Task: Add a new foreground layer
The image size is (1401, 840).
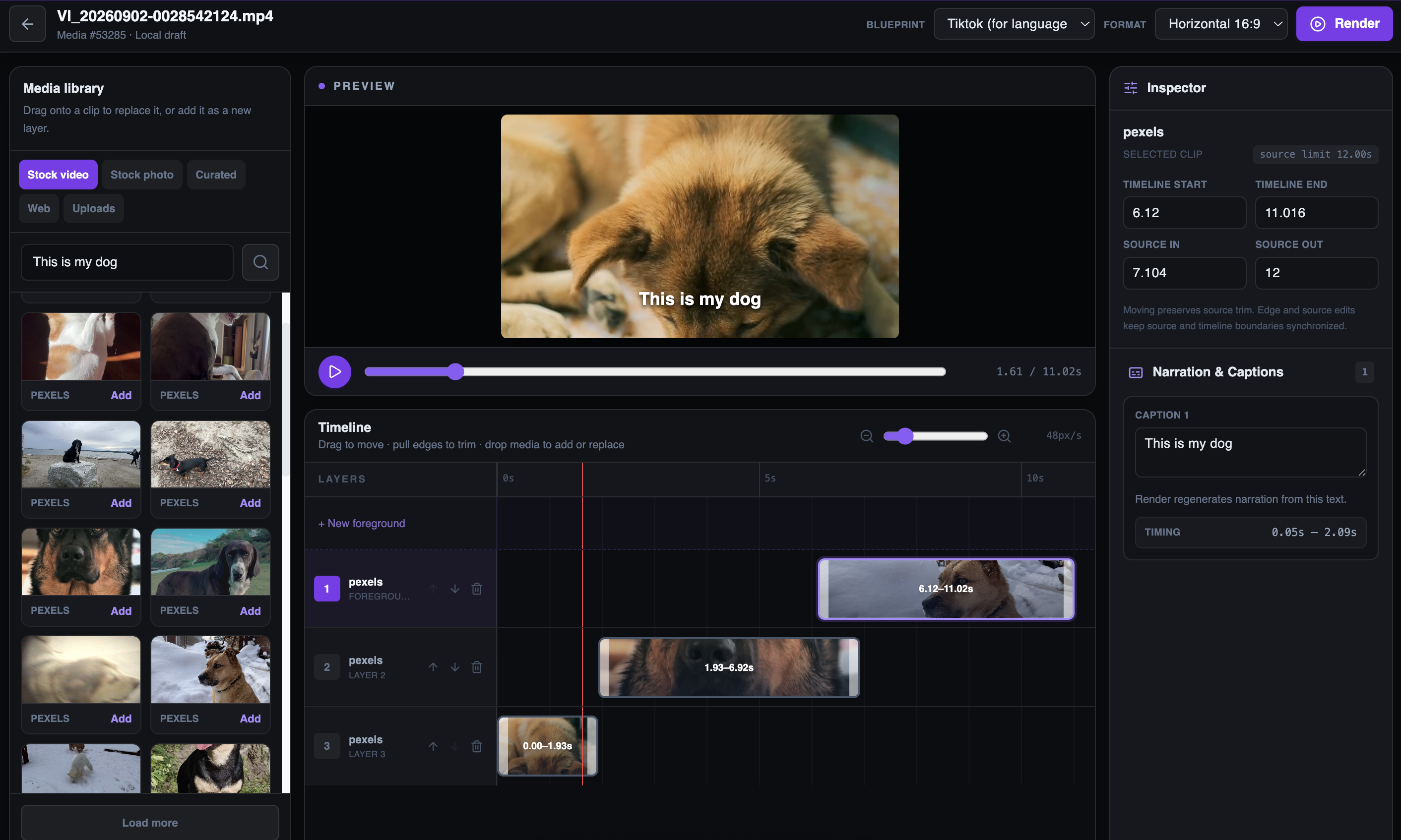Action: pyautogui.click(x=362, y=524)
